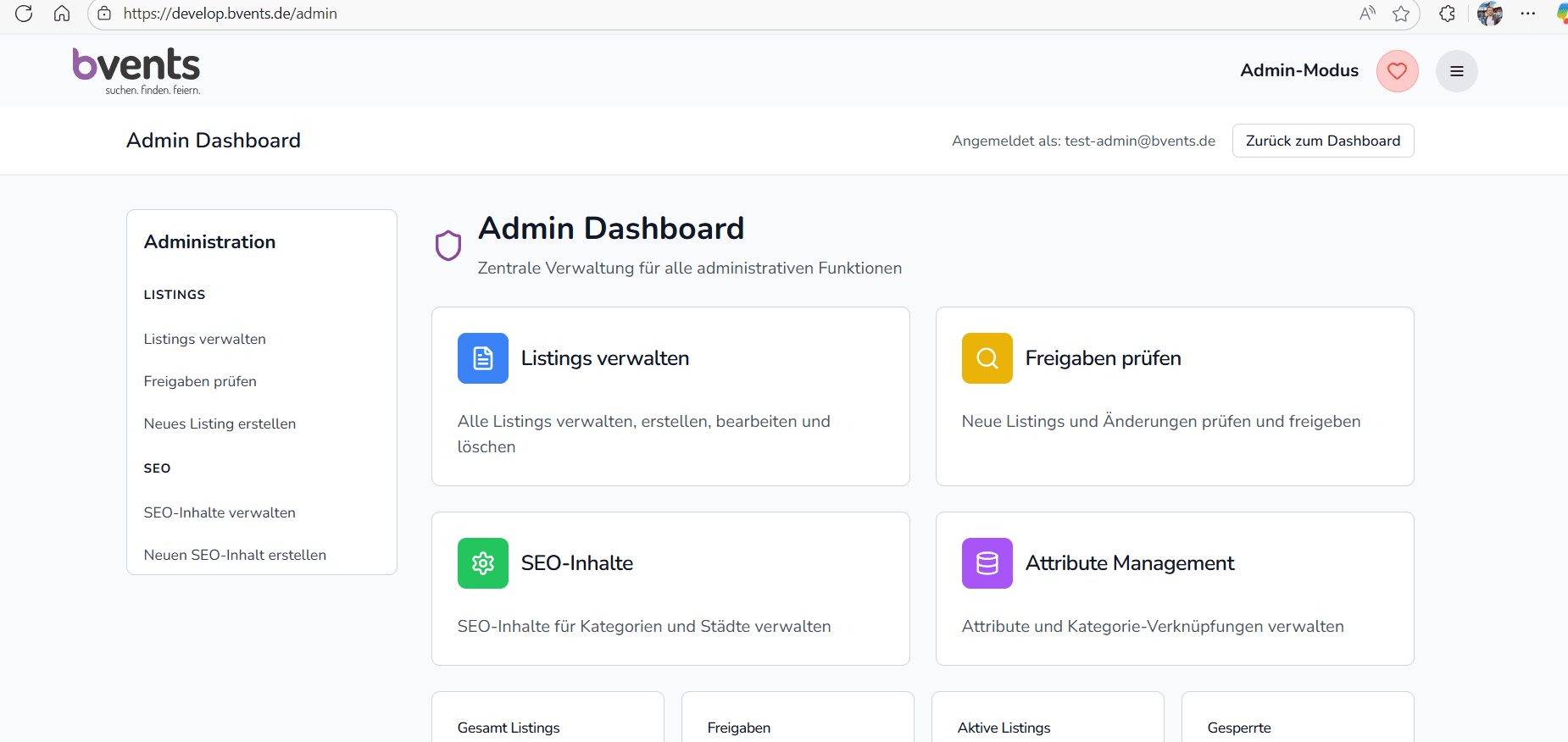The height and width of the screenshot is (742, 1568).
Task: Select Neuen SEO-Inhalt erstellen
Action: [x=235, y=555]
